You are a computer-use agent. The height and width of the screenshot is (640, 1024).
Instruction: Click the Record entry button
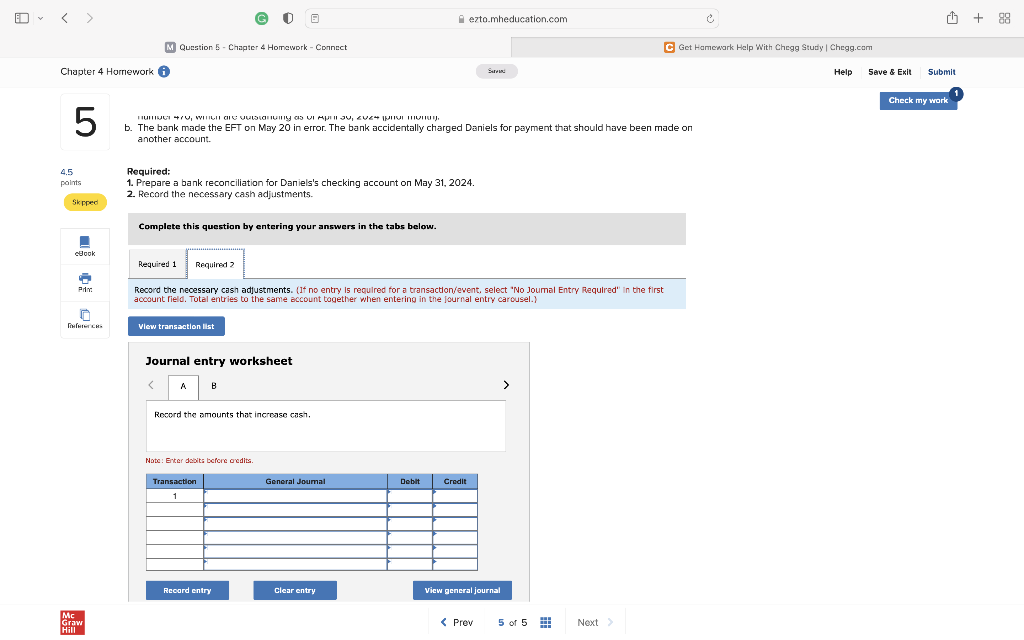(x=187, y=590)
